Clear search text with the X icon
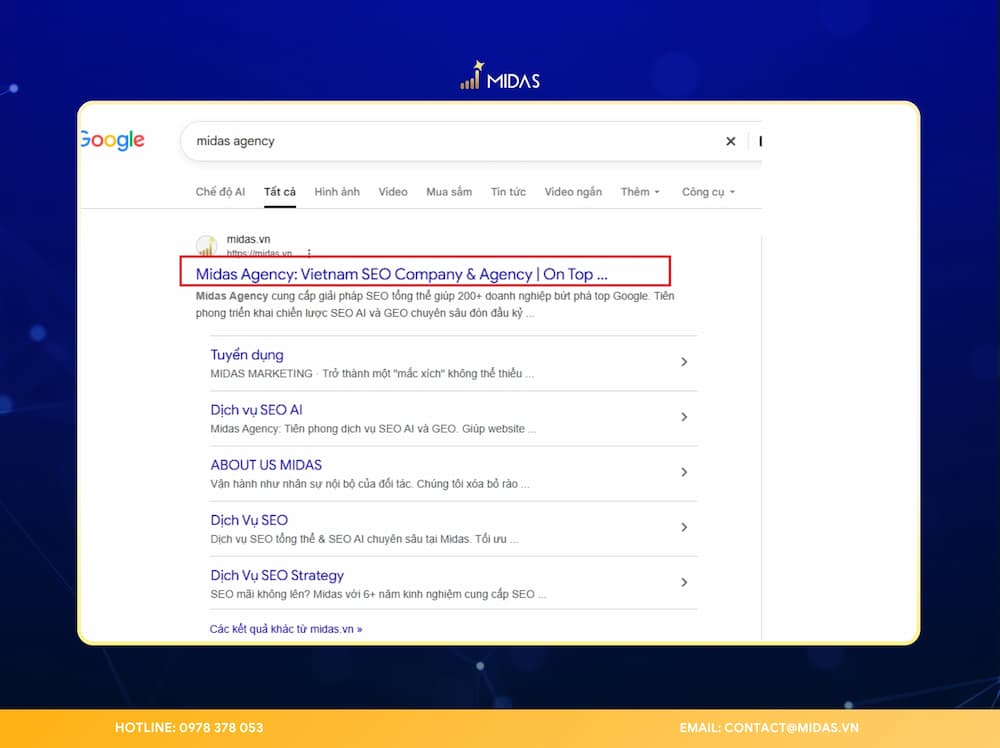The width and height of the screenshot is (1000, 748). click(x=731, y=141)
